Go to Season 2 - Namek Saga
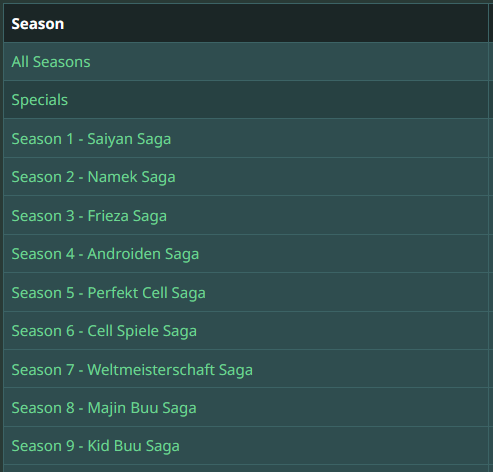493x472 pixels. click(93, 177)
